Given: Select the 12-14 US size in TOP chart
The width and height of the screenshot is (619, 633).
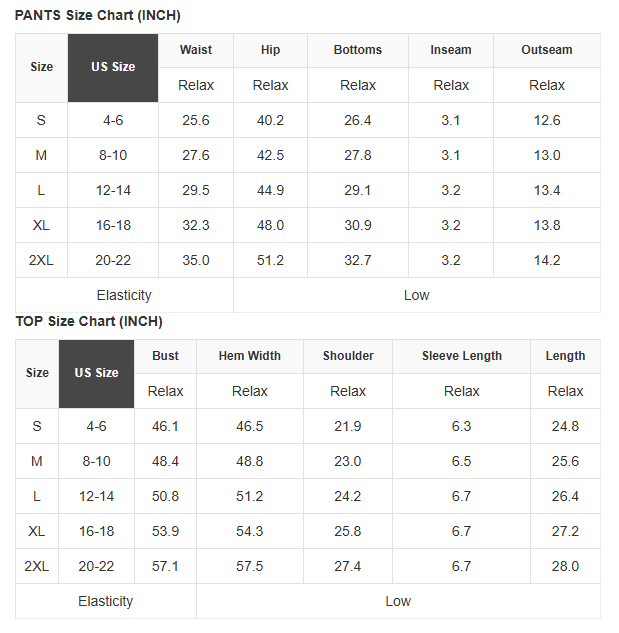Looking at the screenshot, I should click(96, 497).
